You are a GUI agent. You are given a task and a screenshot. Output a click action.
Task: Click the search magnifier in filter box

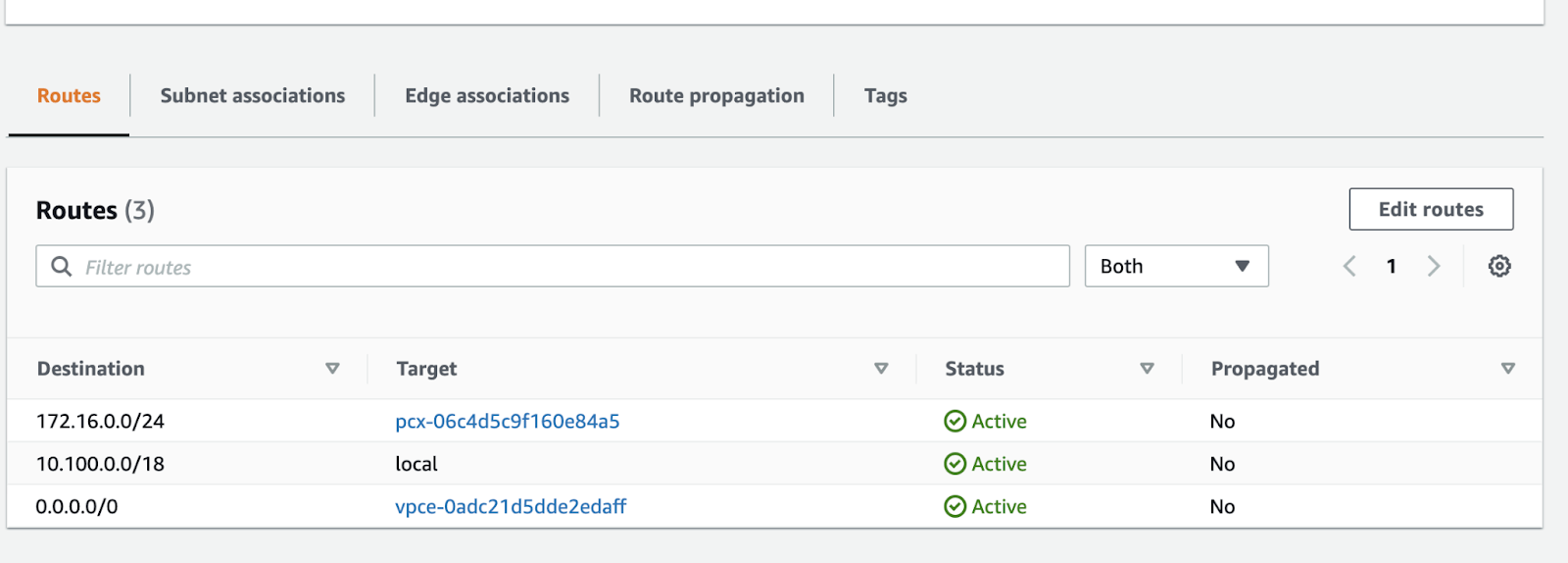(61, 267)
